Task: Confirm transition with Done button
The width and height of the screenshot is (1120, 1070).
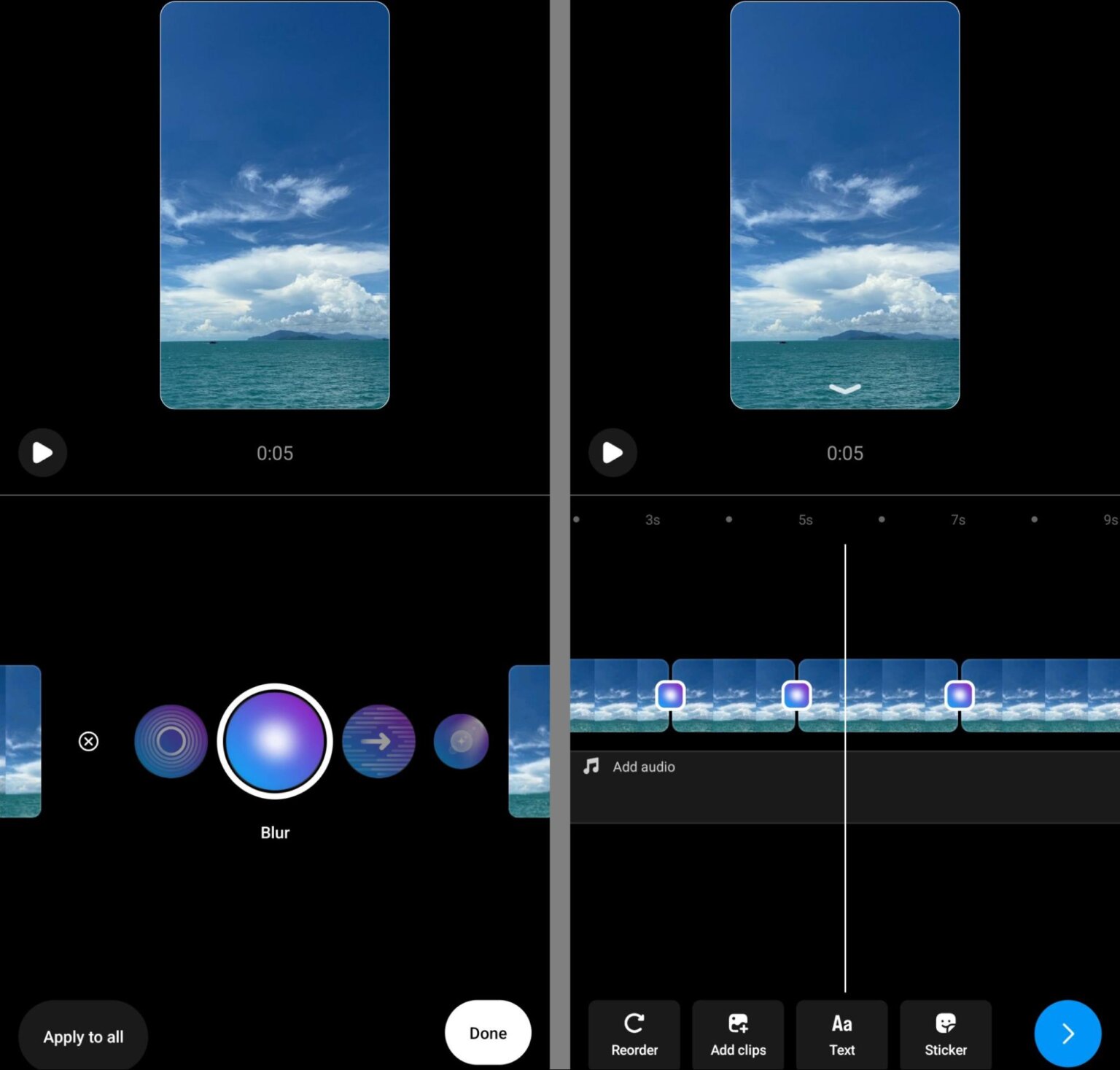Action: click(488, 1033)
